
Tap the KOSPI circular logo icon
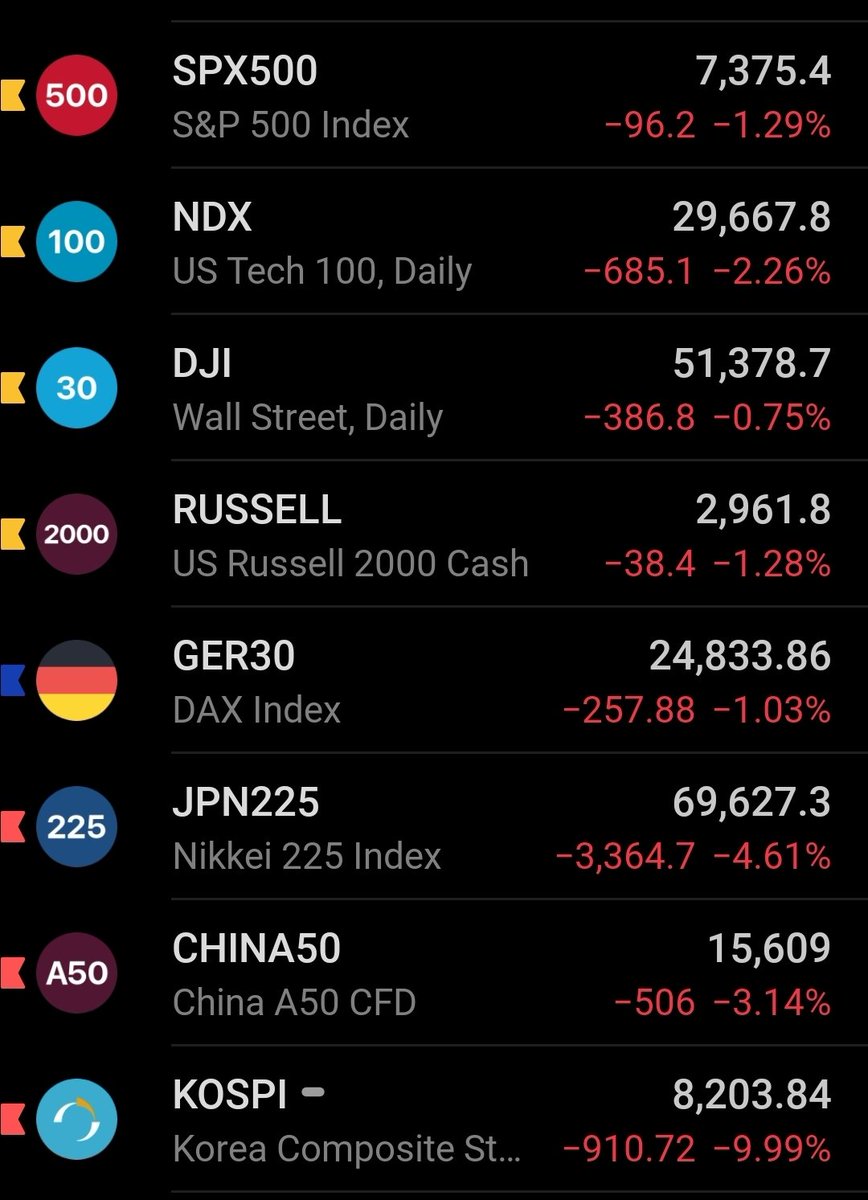(x=77, y=1119)
